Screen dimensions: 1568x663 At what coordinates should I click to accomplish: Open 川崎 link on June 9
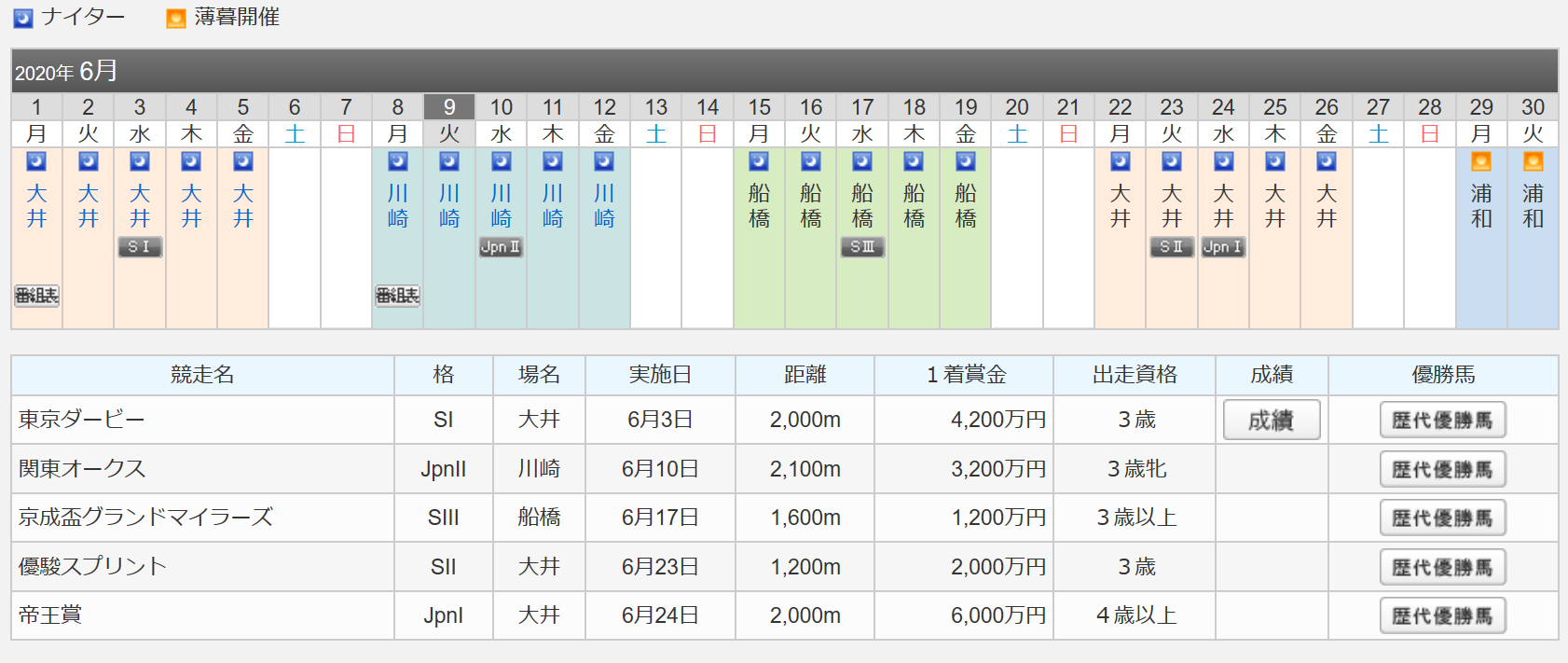[x=449, y=206]
